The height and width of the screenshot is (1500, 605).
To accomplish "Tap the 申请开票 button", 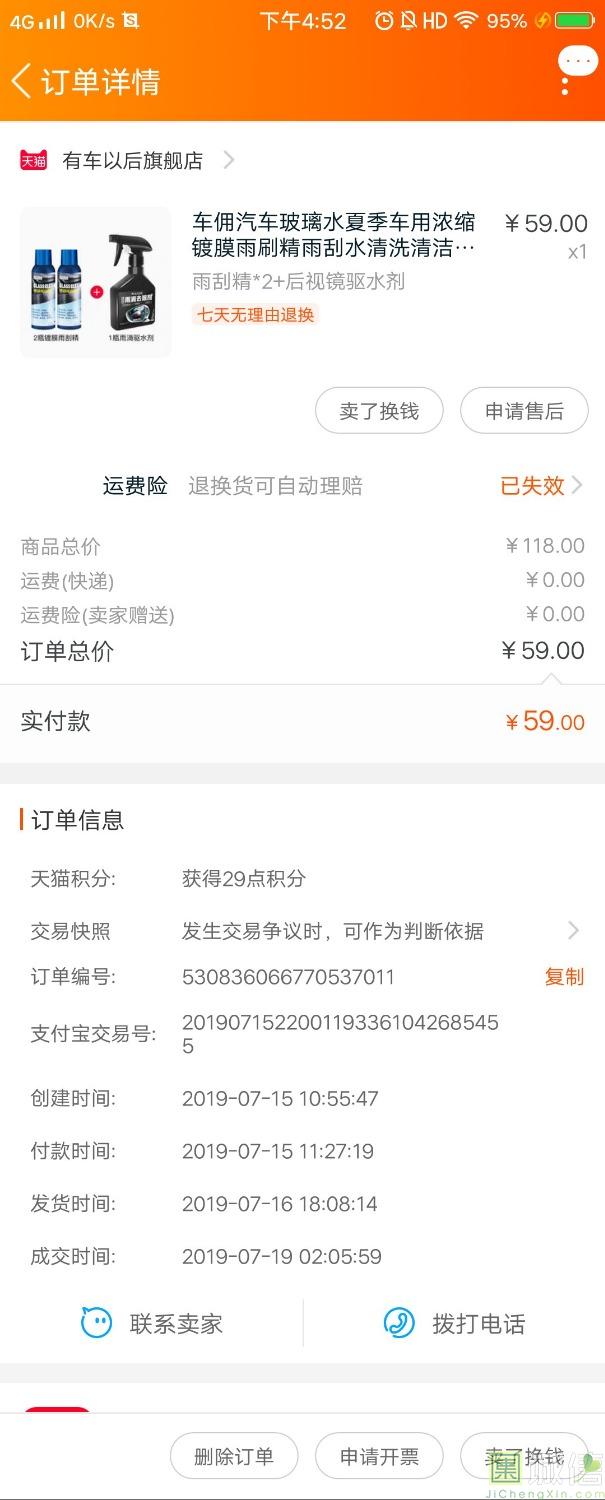I will tap(379, 1457).
